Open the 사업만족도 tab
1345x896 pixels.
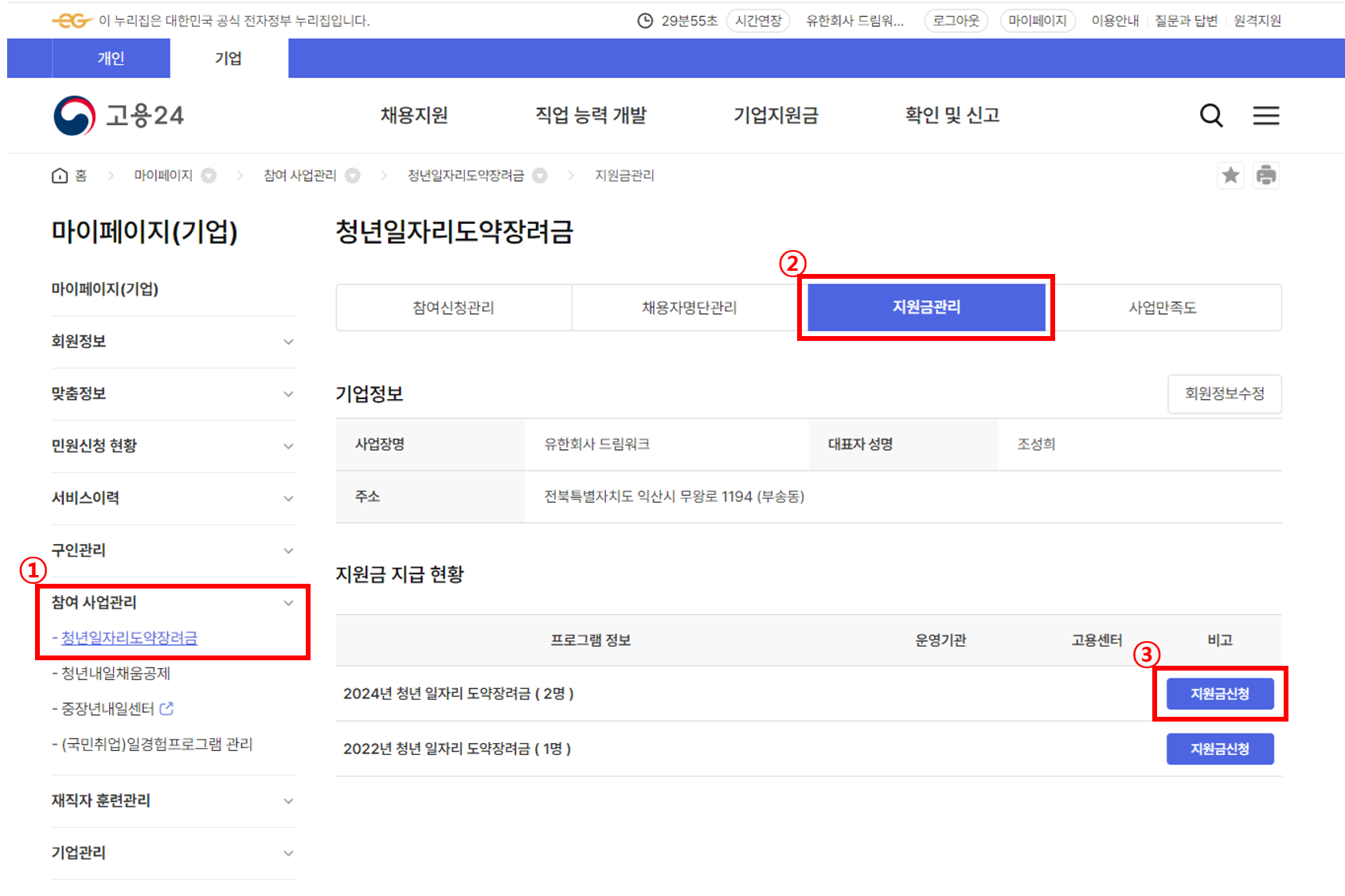(1163, 307)
